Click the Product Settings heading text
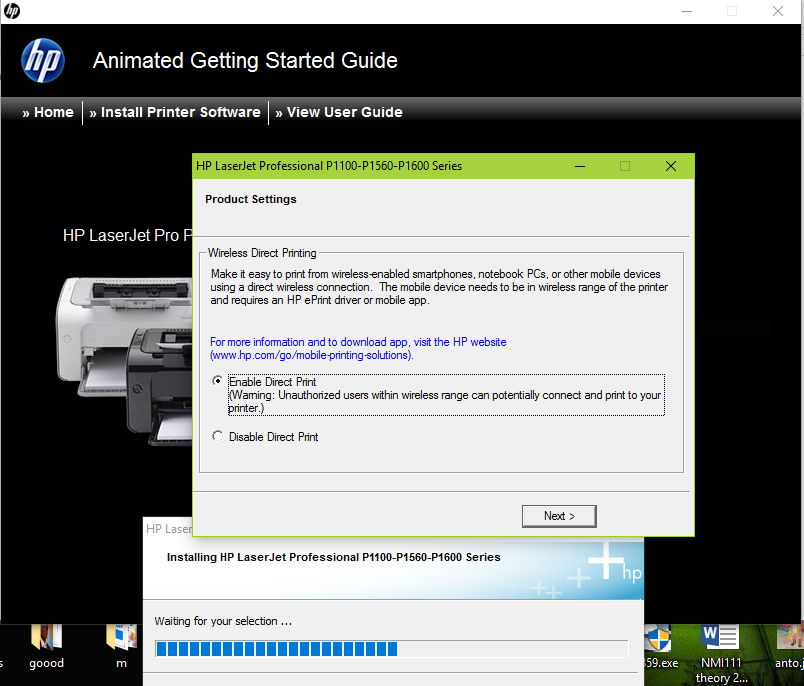Screen dimensions: 804x686 point(251,199)
